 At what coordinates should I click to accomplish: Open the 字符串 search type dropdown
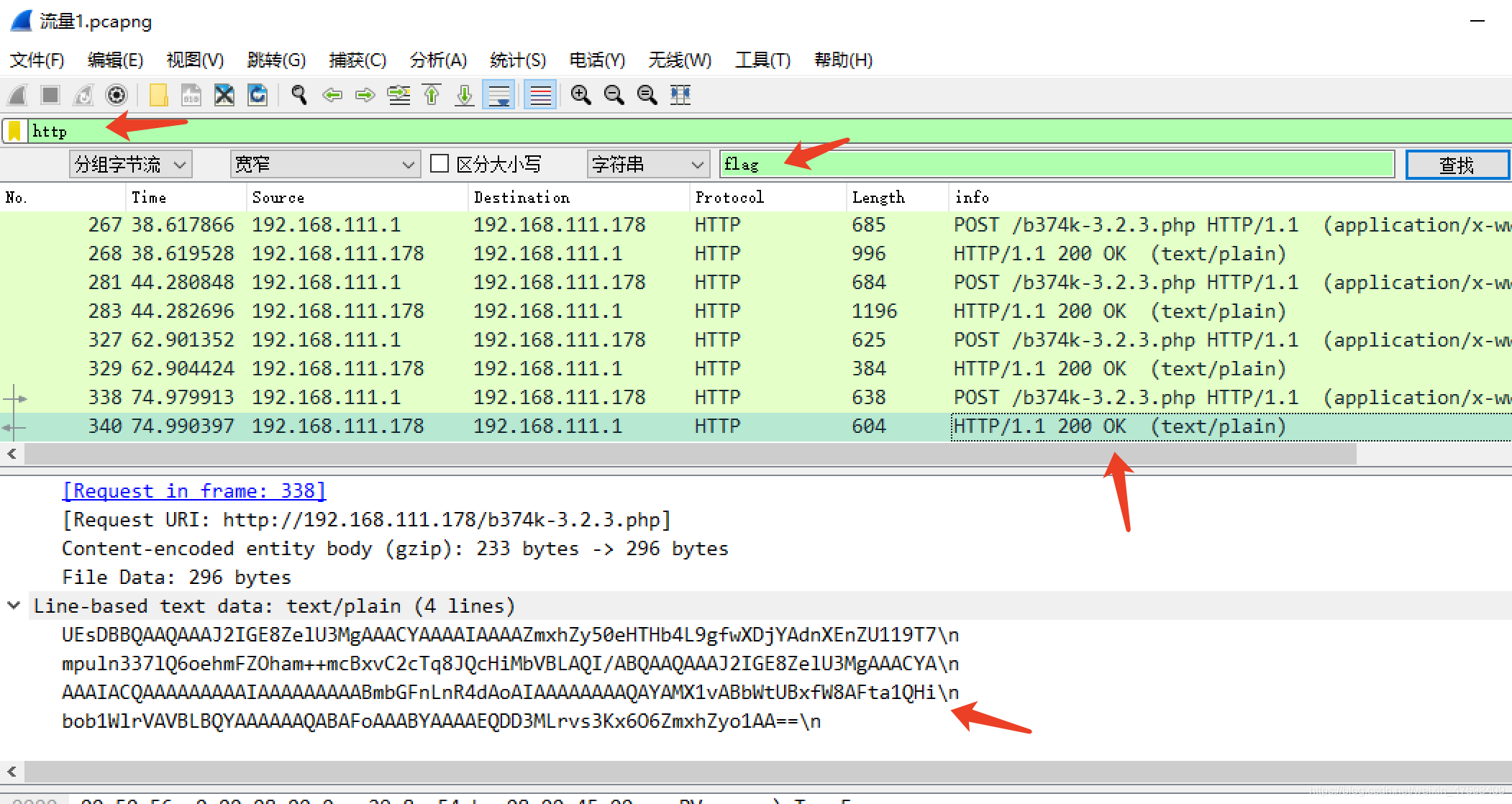click(648, 165)
